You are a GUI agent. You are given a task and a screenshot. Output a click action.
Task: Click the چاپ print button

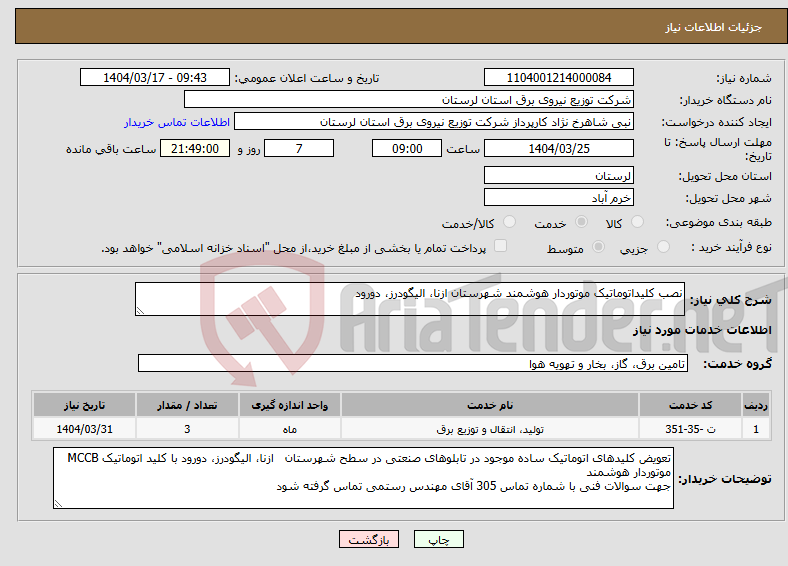(439, 539)
